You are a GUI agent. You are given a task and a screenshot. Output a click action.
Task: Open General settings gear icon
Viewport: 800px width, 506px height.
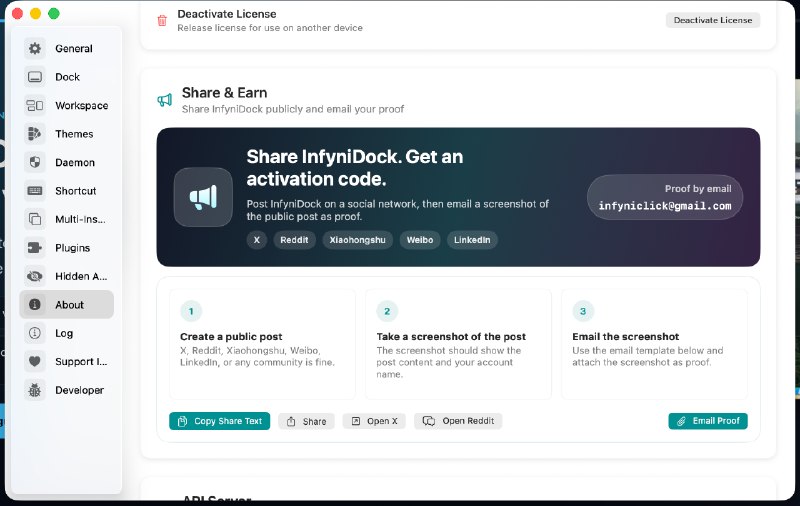click(35, 48)
